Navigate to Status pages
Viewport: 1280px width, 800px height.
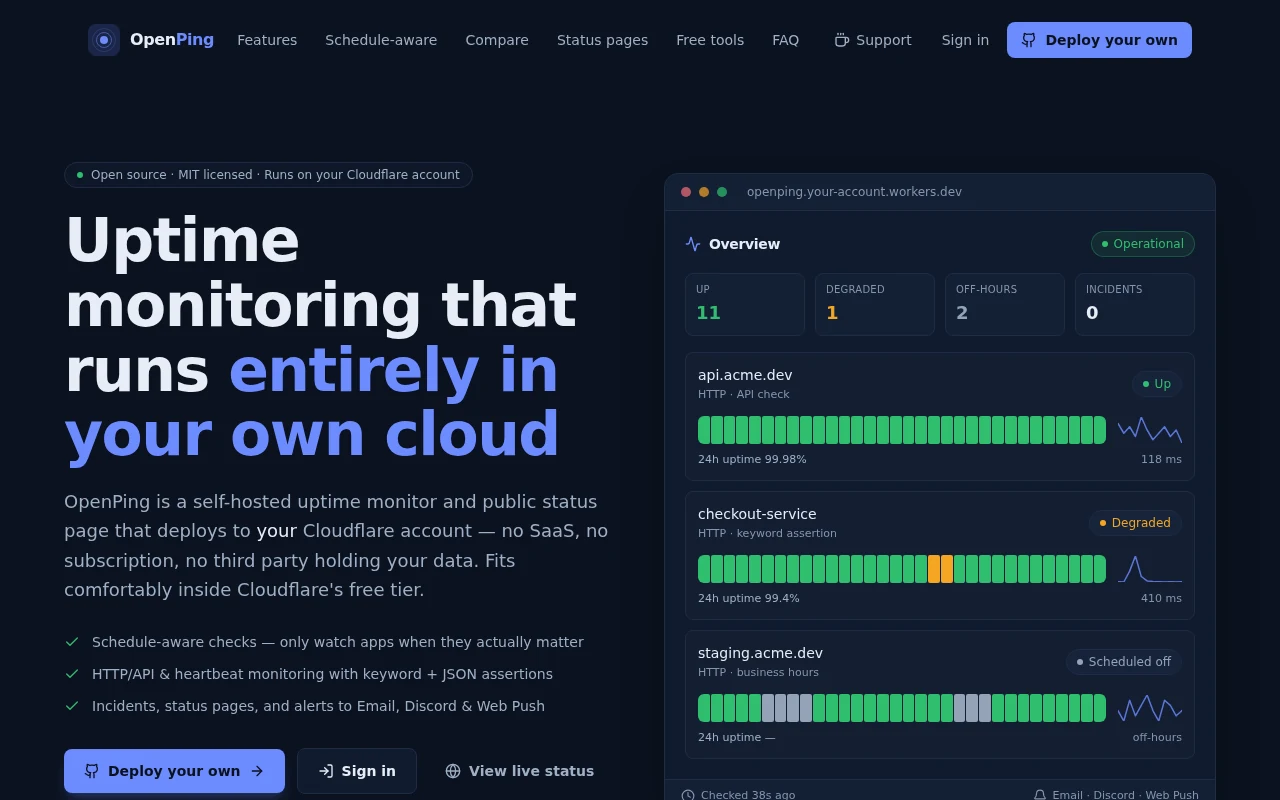tap(602, 40)
